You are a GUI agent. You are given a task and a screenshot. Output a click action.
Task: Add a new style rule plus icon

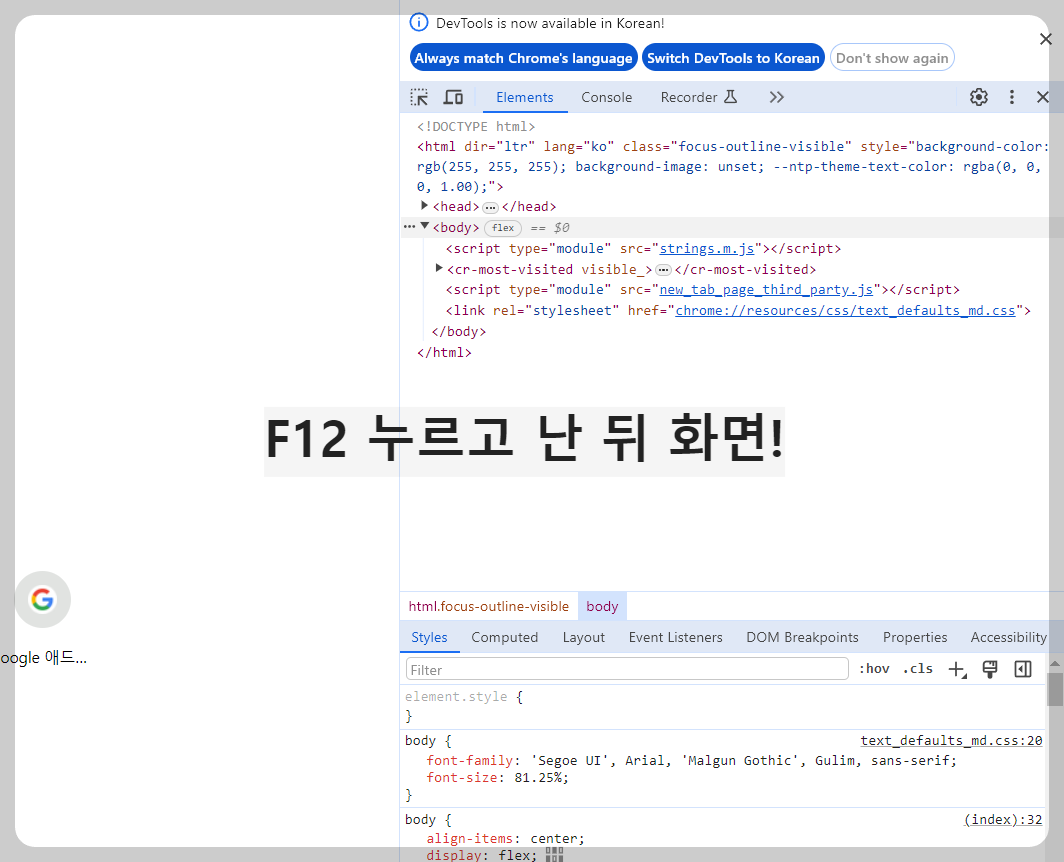(957, 669)
